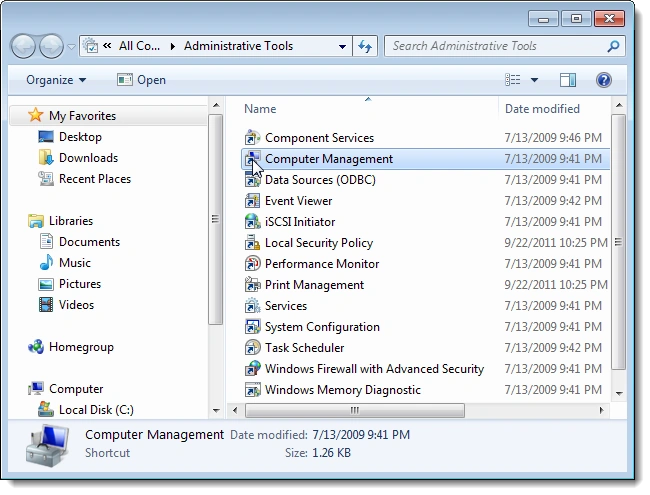Expand the All Co... breadcrumb arrow

172,46
